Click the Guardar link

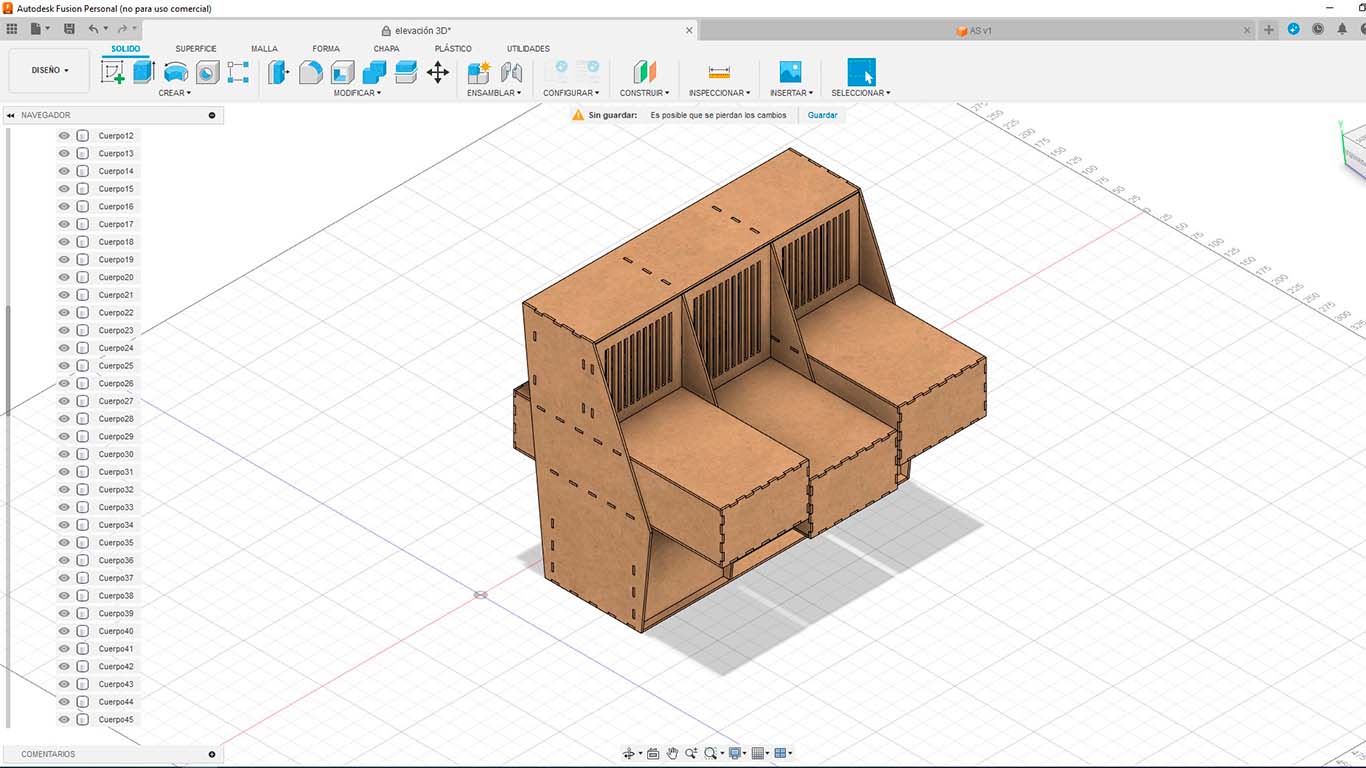(x=823, y=115)
